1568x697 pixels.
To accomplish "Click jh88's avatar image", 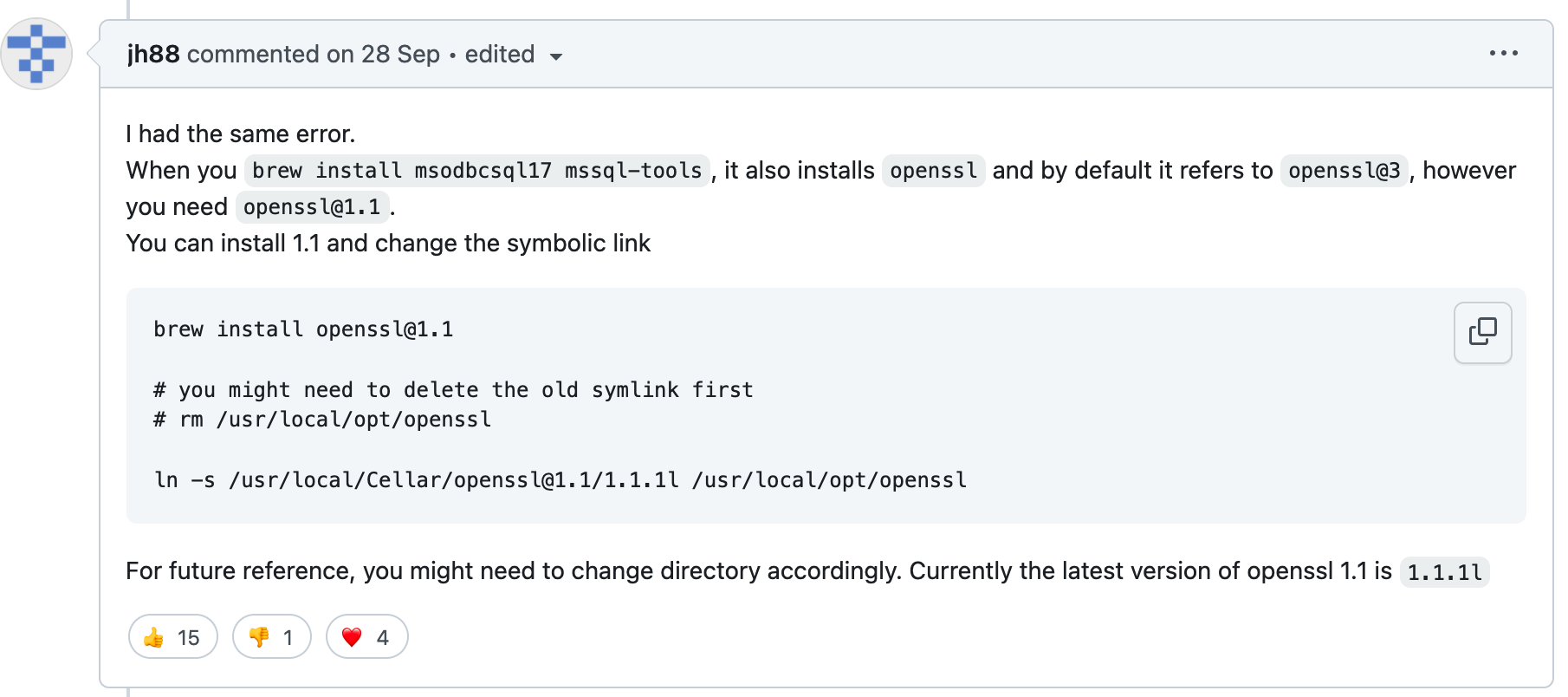I will click(36, 54).
